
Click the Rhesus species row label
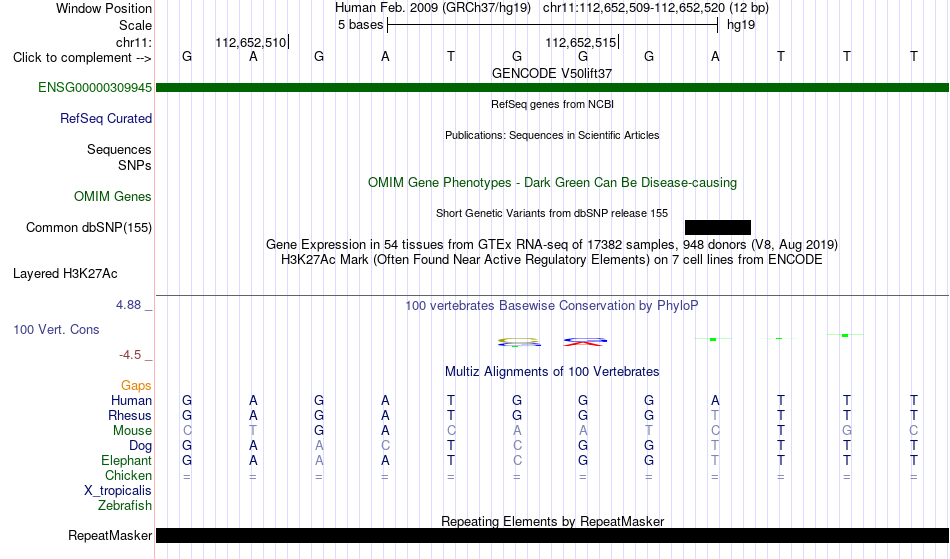click(x=130, y=416)
